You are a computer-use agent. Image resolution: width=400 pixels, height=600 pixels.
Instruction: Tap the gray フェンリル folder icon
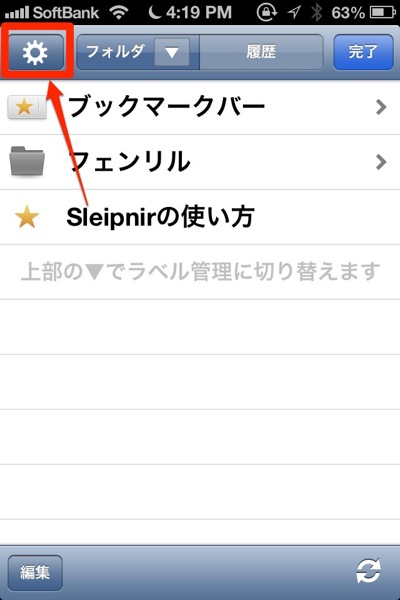tap(27, 161)
